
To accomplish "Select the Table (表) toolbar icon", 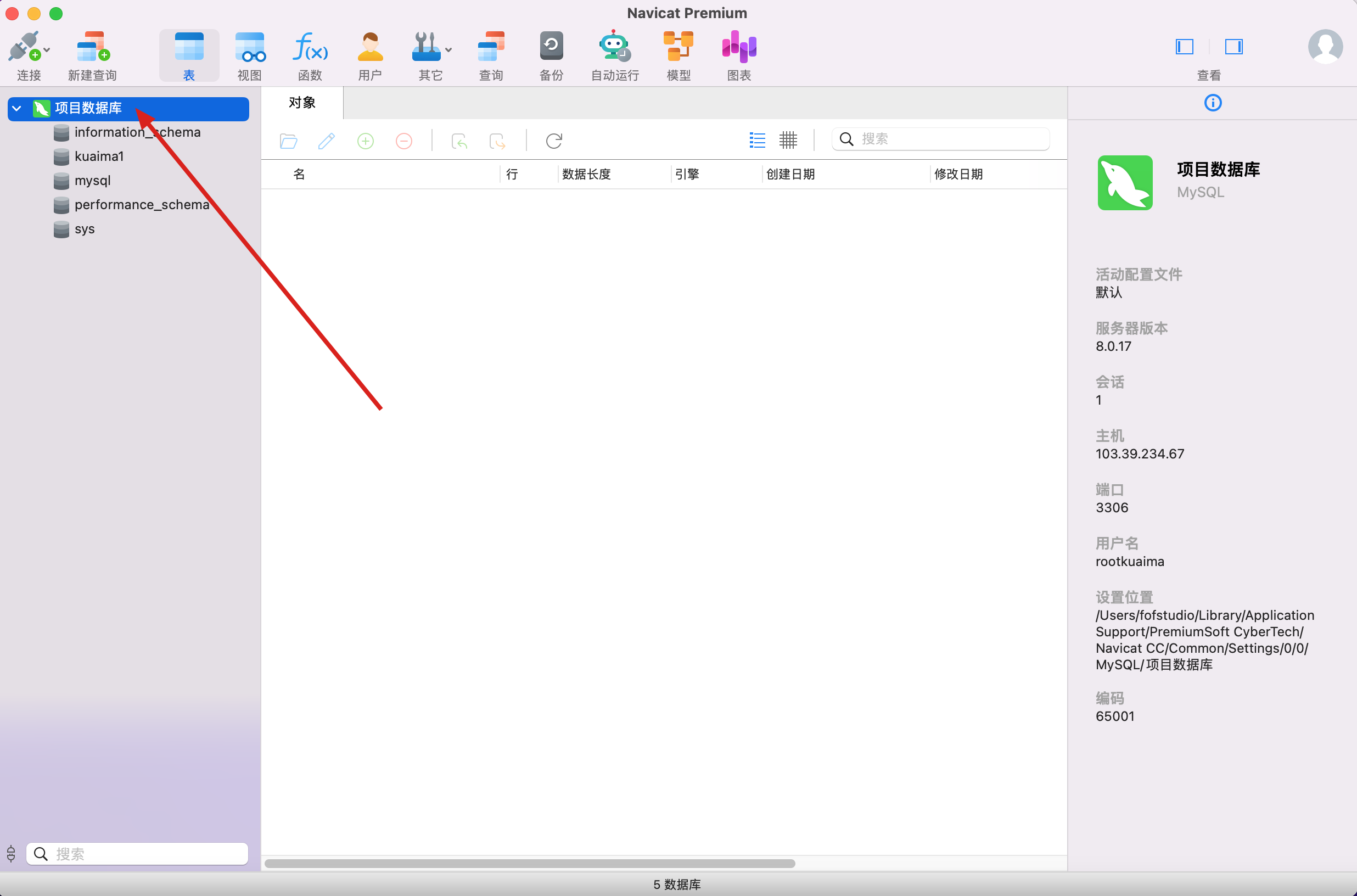I will (x=189, y=46).
